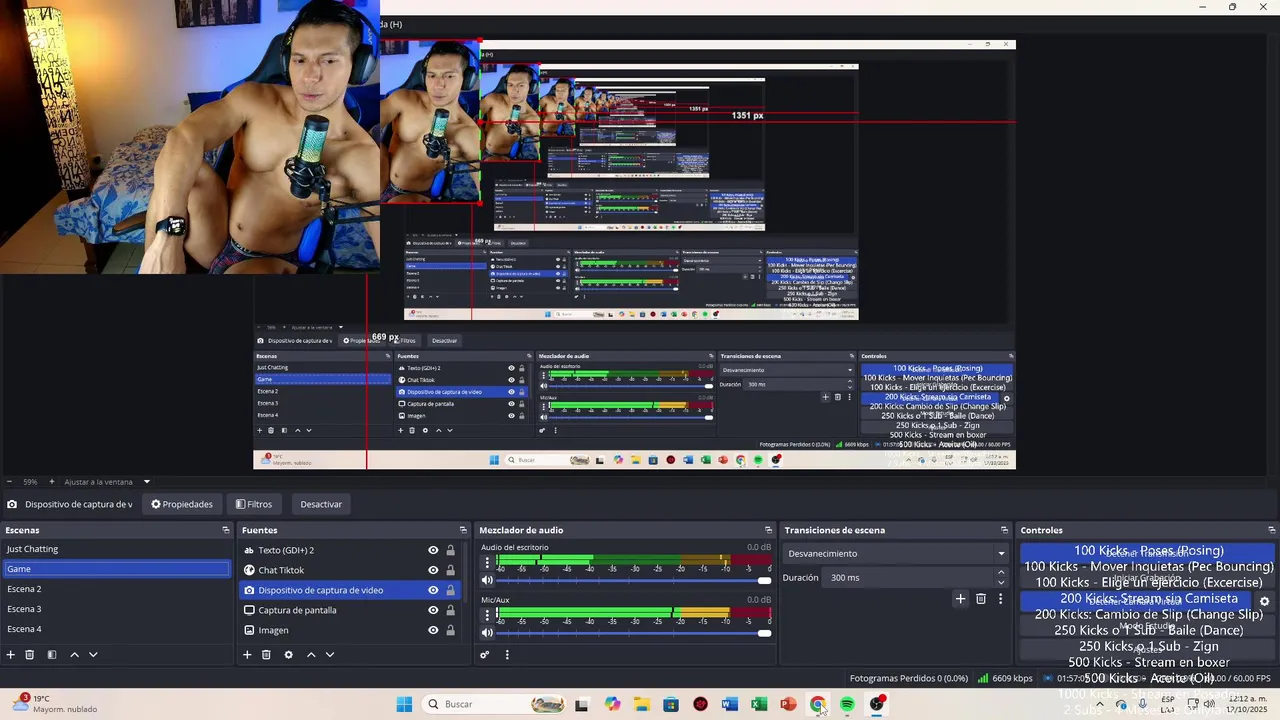Hide the Chat Tiktok source
The image size is (1280, 720).
433,570
